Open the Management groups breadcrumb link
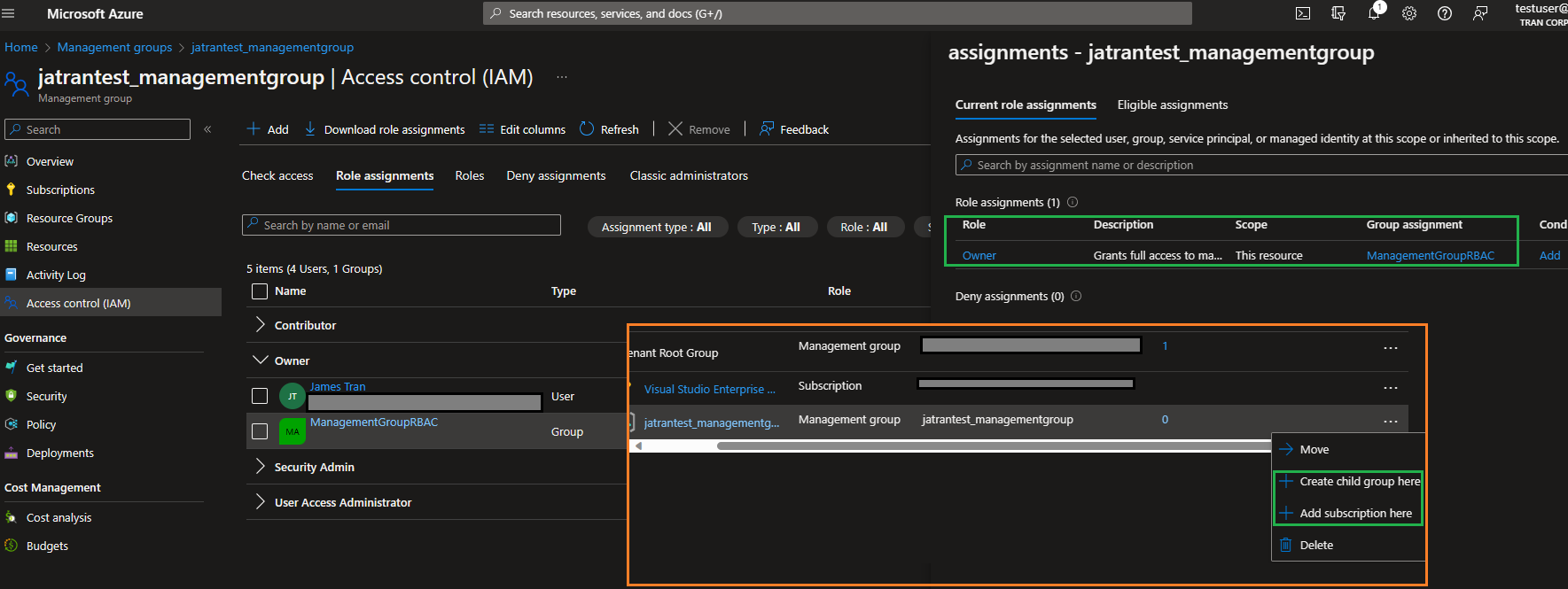The height and width of the screenshot is (589, 1568). pyautogui.click(x=115, y=47)
